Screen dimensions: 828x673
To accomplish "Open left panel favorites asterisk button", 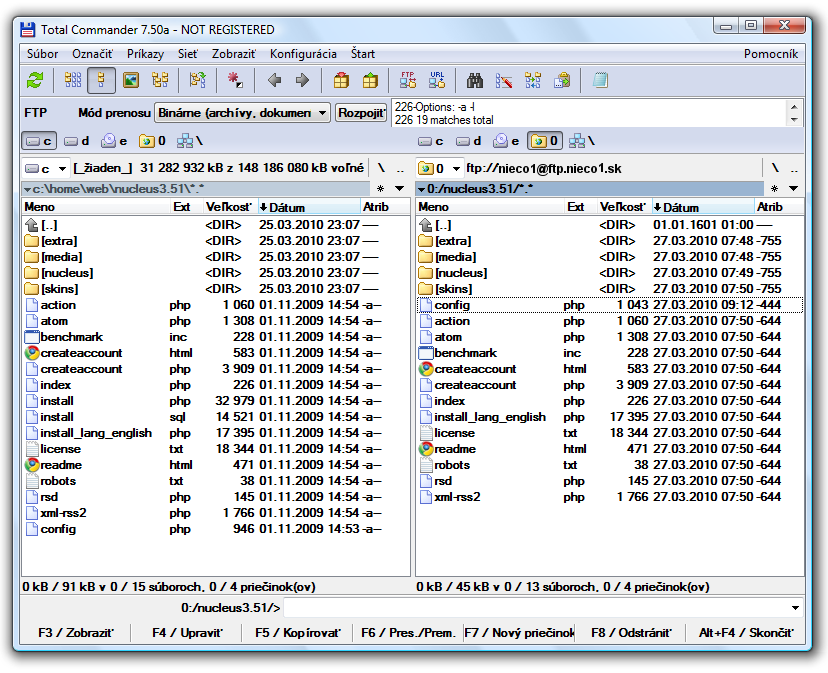I will point(380,189).
